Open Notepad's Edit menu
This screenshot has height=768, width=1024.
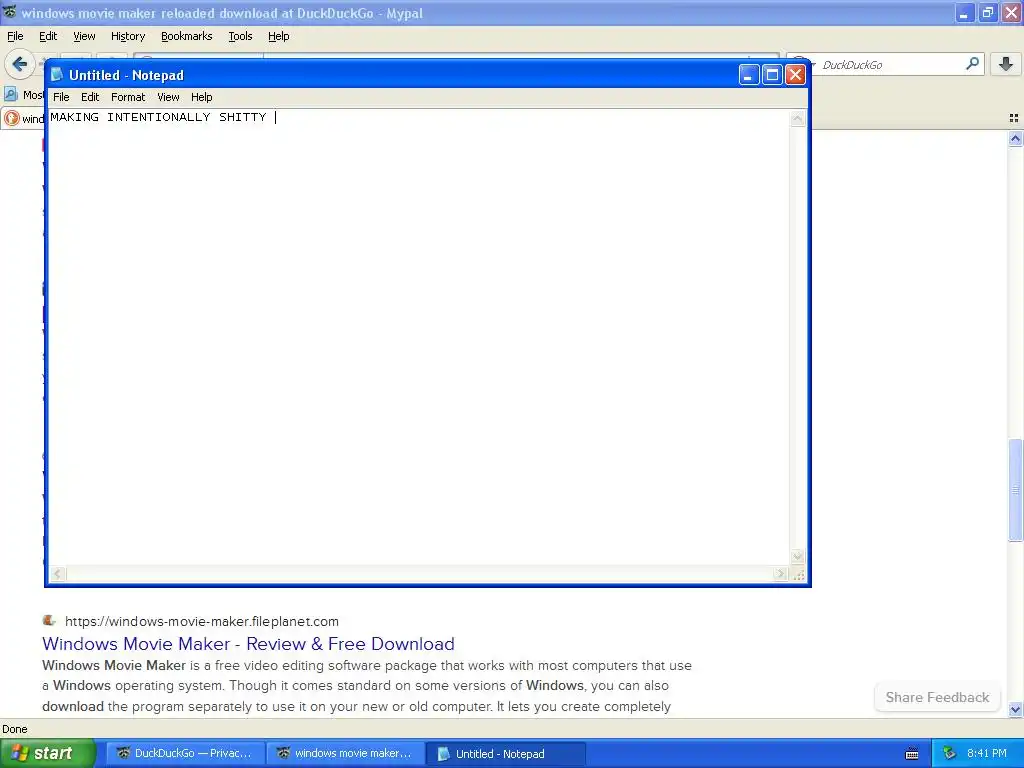[89, 97]
